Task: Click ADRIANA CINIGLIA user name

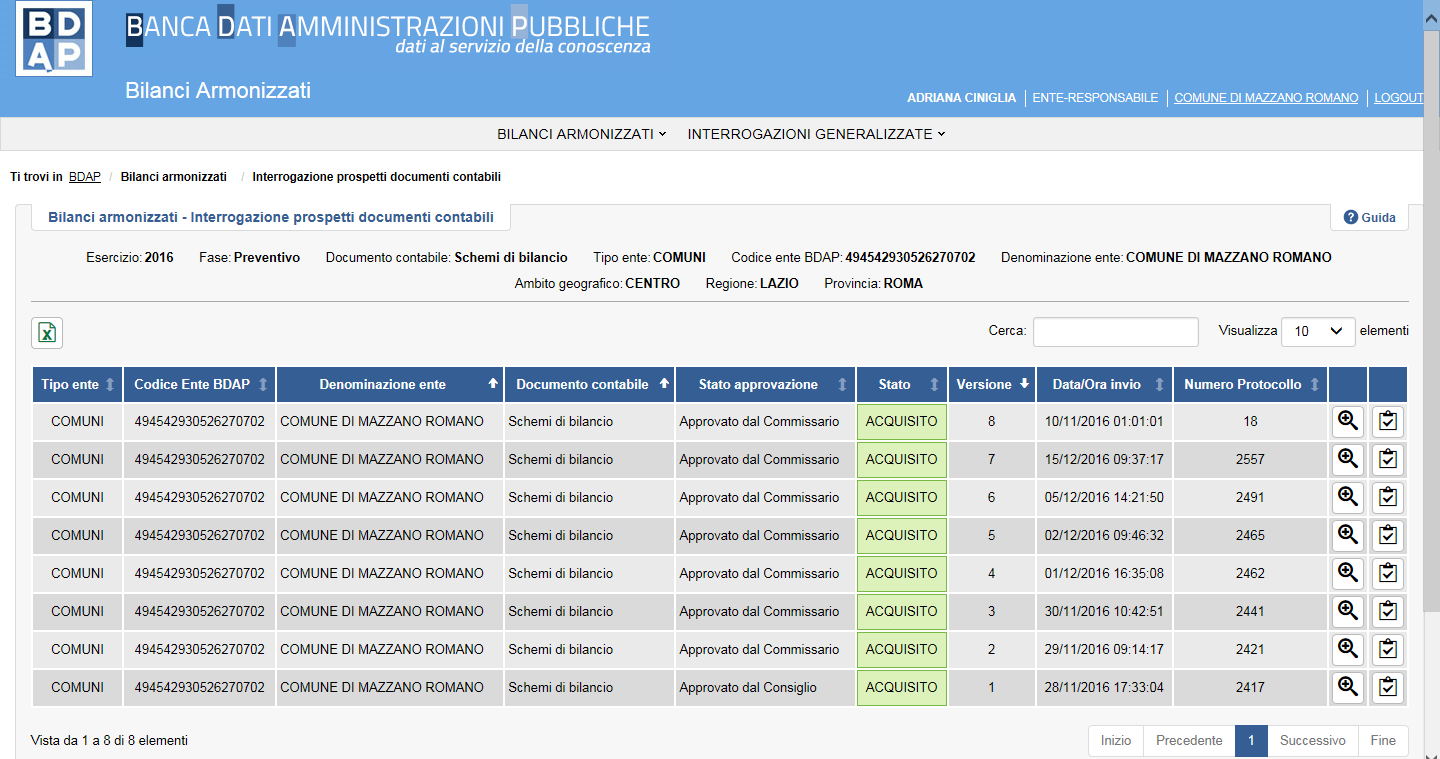Action: point(961,98)
